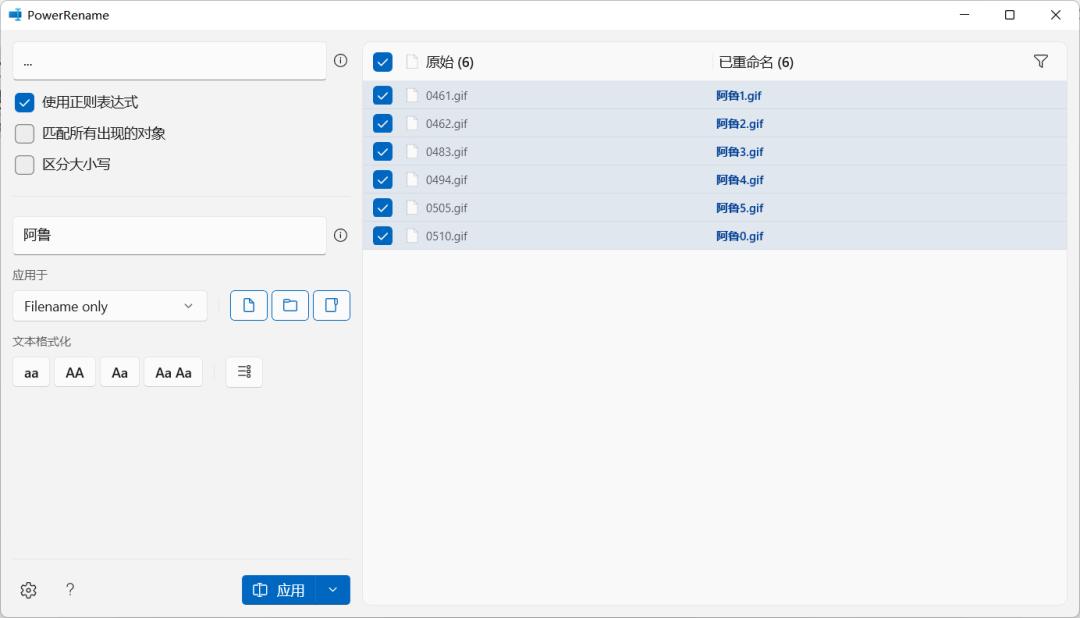Select the include files icon
The image size is (1080, 618).
tap(248, 305)
